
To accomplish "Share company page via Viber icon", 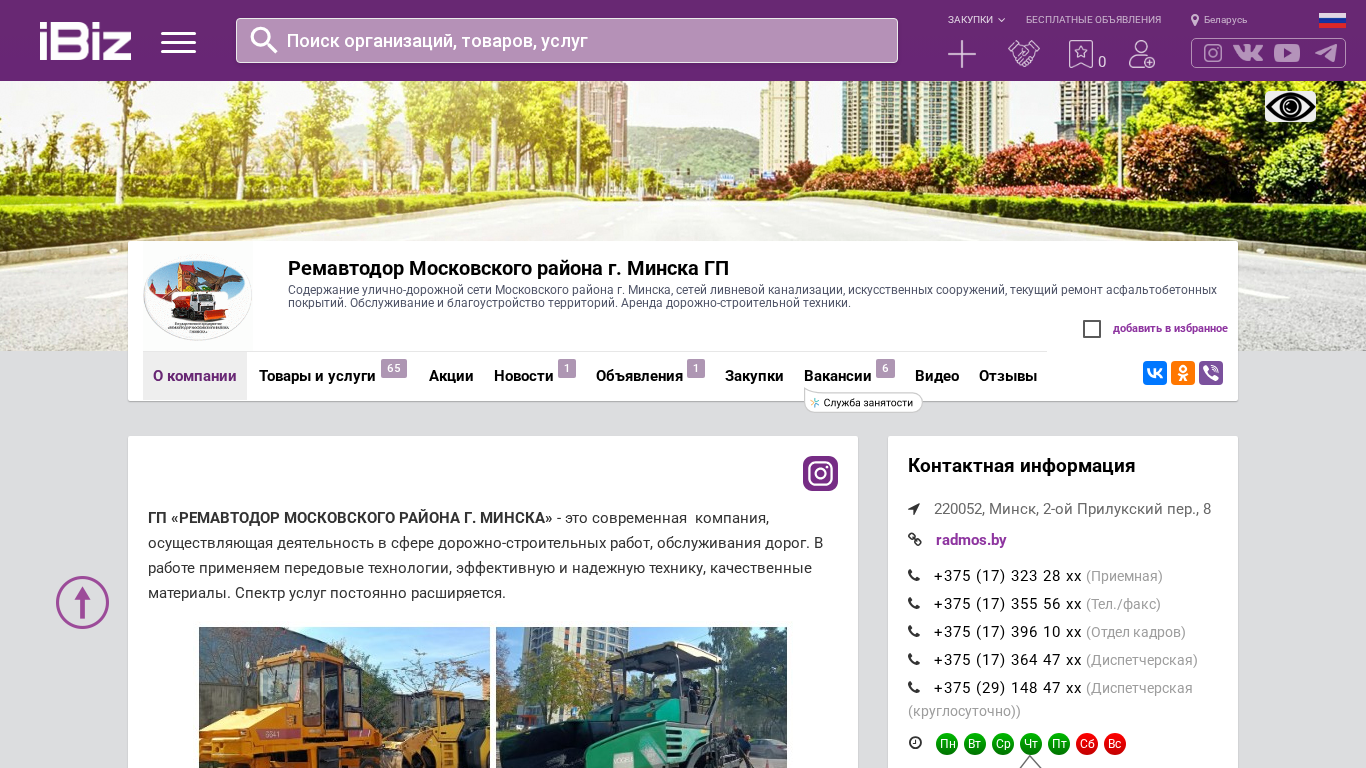I will (1211, 373).
